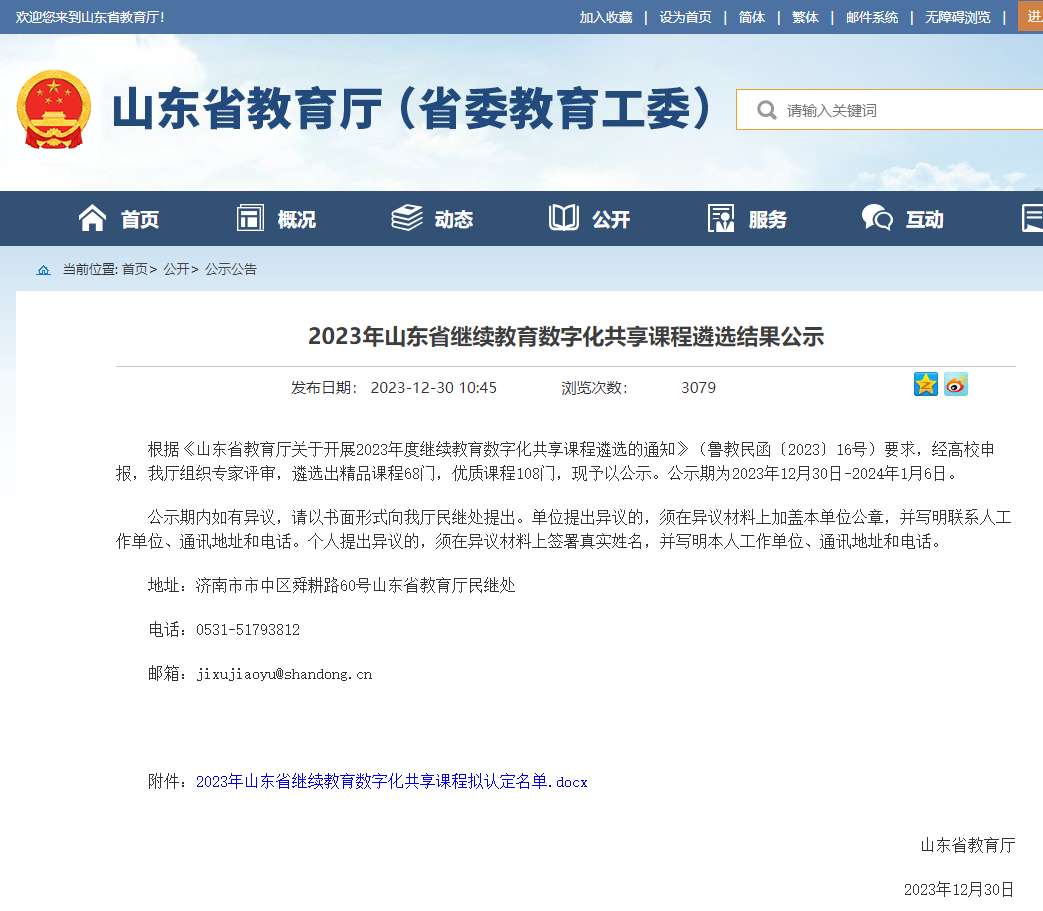Click the 动态 stacked layers icon

[x=407, y=218]
